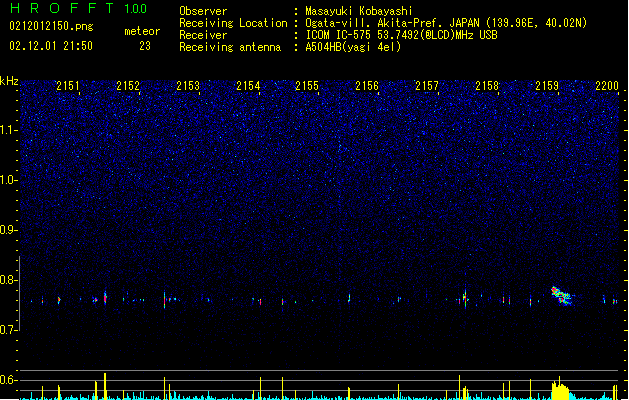Select the file name 0212012150.png
This screenshot has height=400, width=629.
(x=51, y=27)
